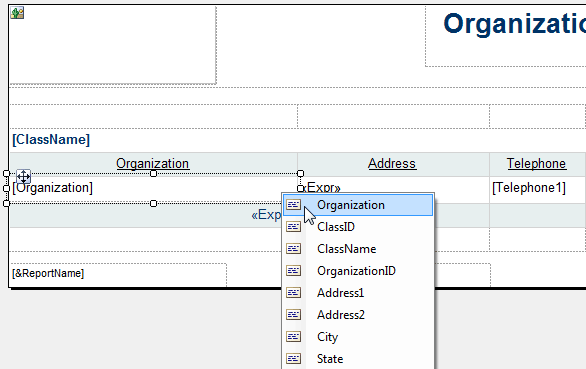This screenshot has height=369, width=586.
Task: Click bottom-middle resize handle of selected cell
Action: [153, 203]
